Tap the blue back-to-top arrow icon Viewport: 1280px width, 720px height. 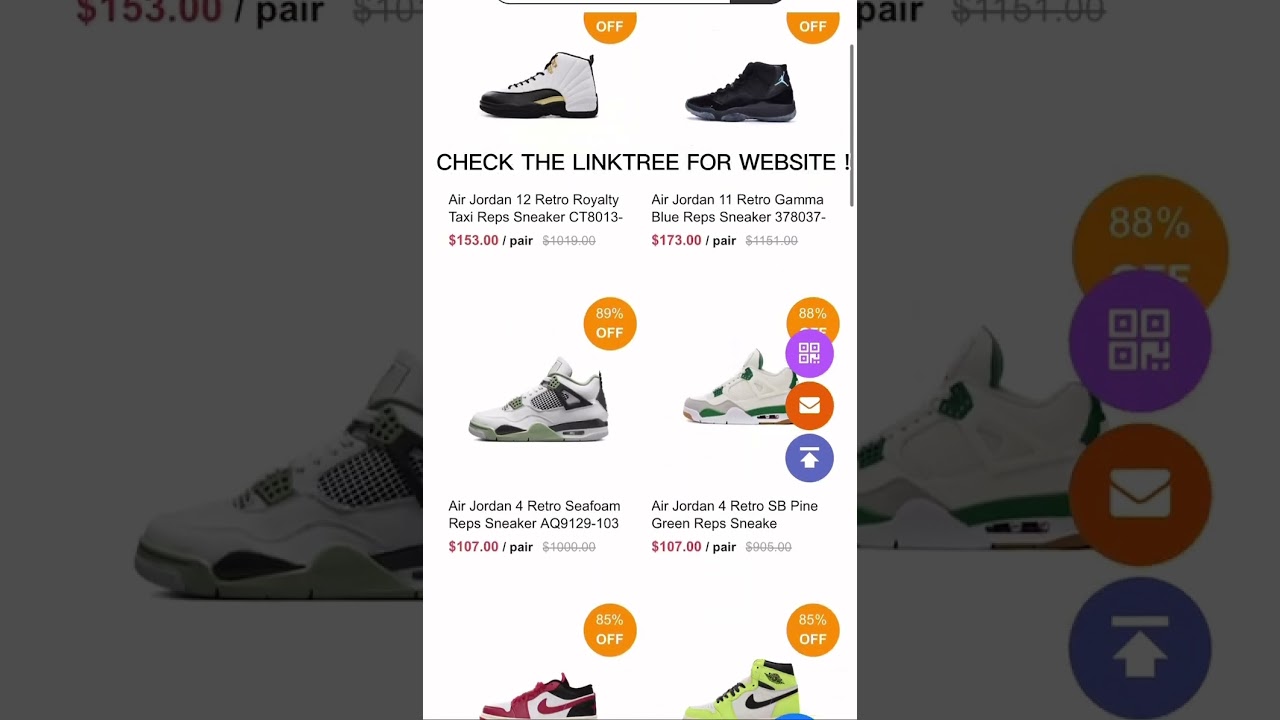[809, 458]
